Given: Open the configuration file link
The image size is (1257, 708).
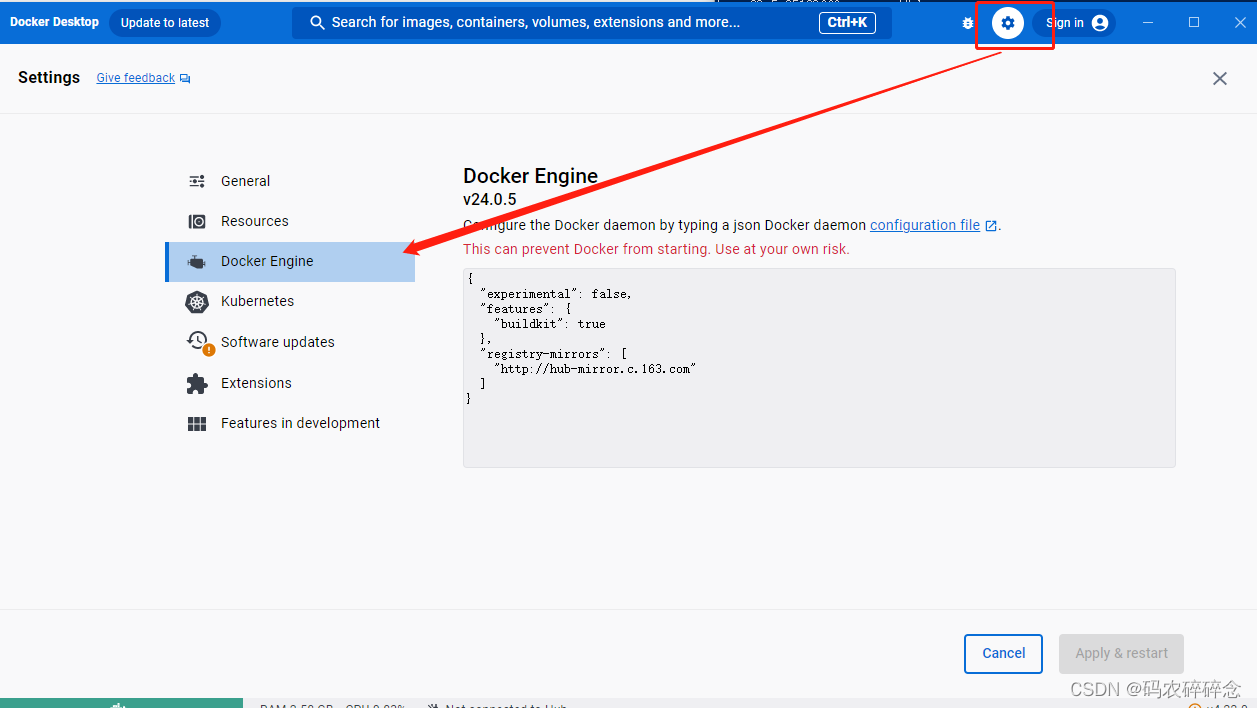Looking at the screenshot, I should tap(925, 225).
